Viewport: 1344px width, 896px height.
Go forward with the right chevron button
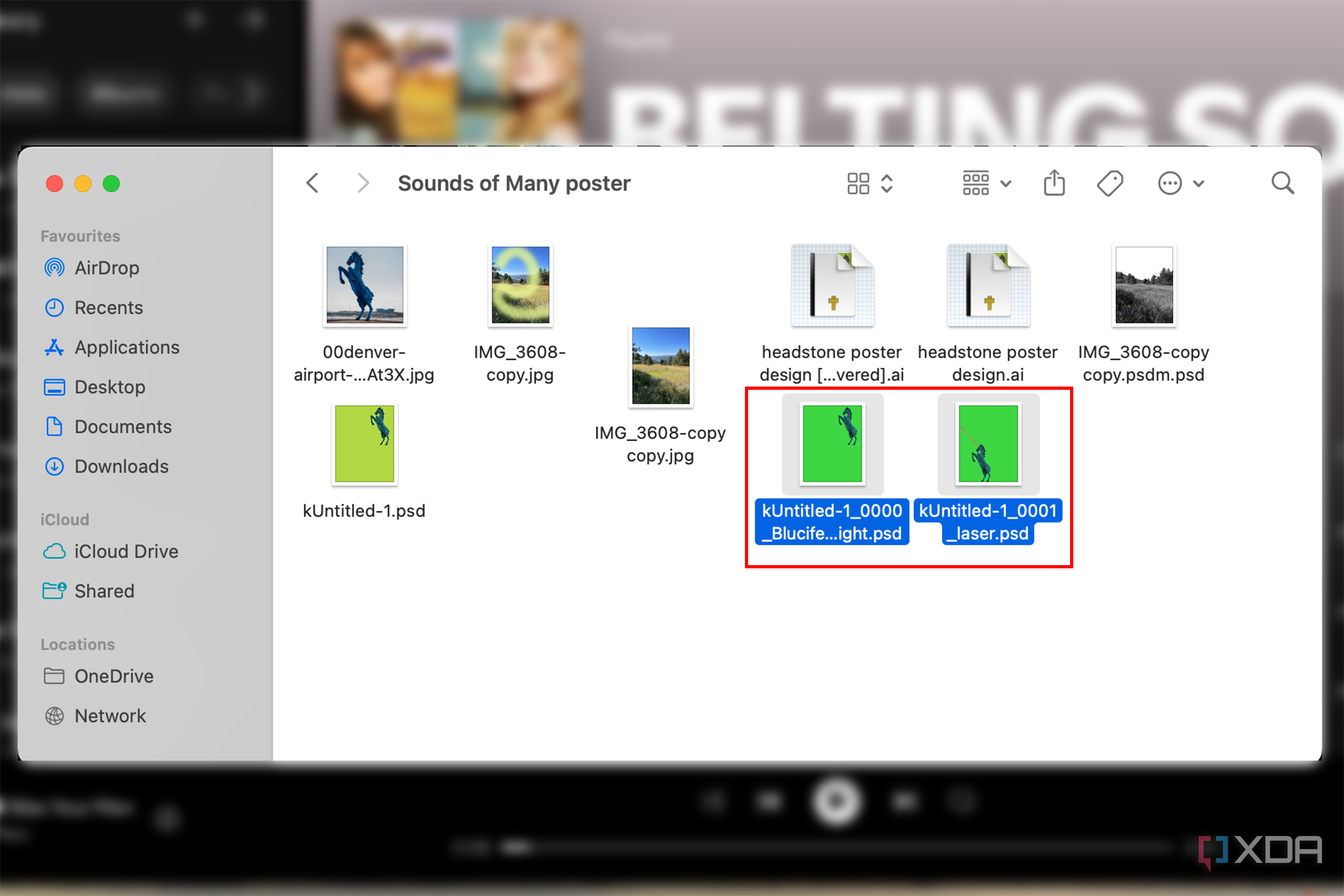(x=363, y=183)
